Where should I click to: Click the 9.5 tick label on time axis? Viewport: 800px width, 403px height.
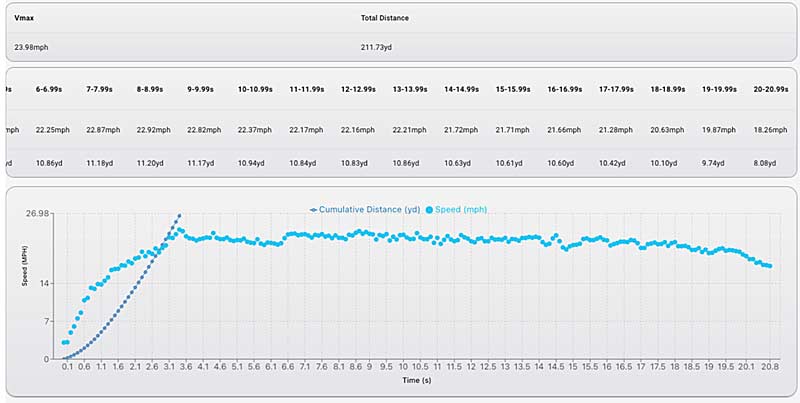(387, 367)
